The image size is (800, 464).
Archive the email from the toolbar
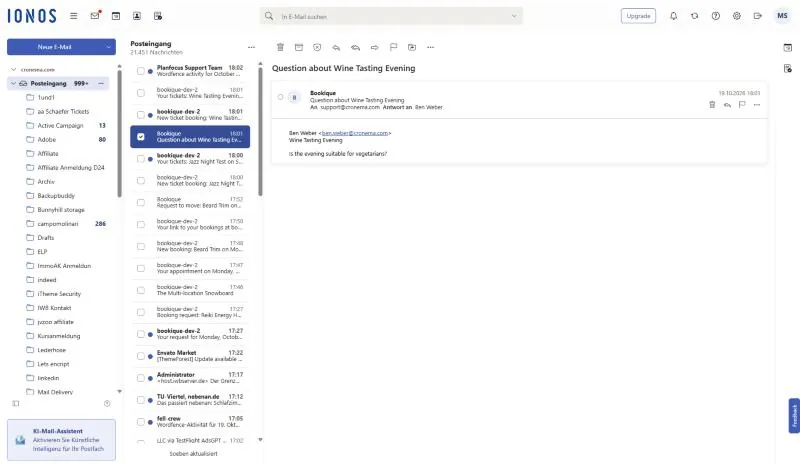click(299, 47)
